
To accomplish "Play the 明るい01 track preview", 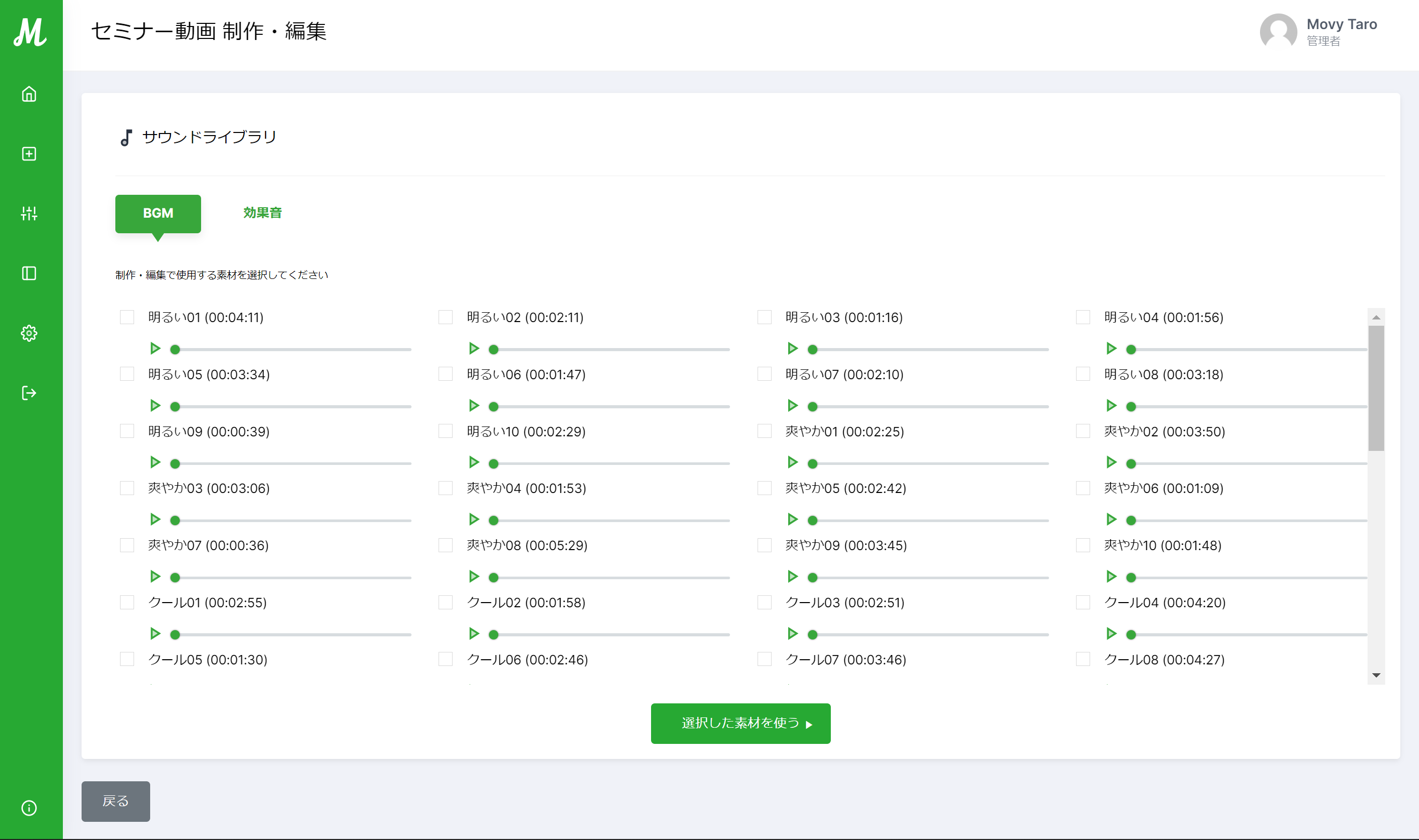I will (x=154, y=349).
